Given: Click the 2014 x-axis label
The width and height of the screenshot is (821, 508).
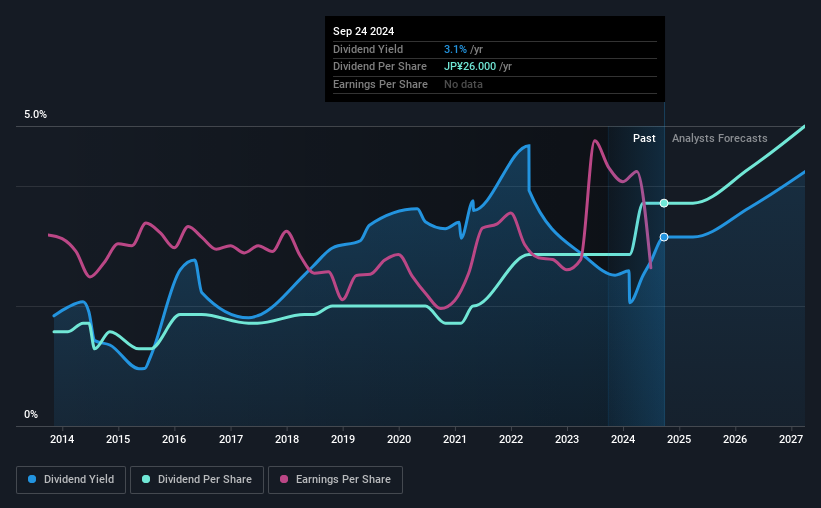Looking at the screenshot, I should 62,439.
